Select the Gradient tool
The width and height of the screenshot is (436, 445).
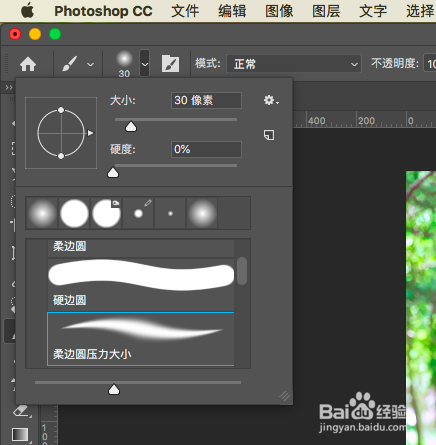coord(21,434)
